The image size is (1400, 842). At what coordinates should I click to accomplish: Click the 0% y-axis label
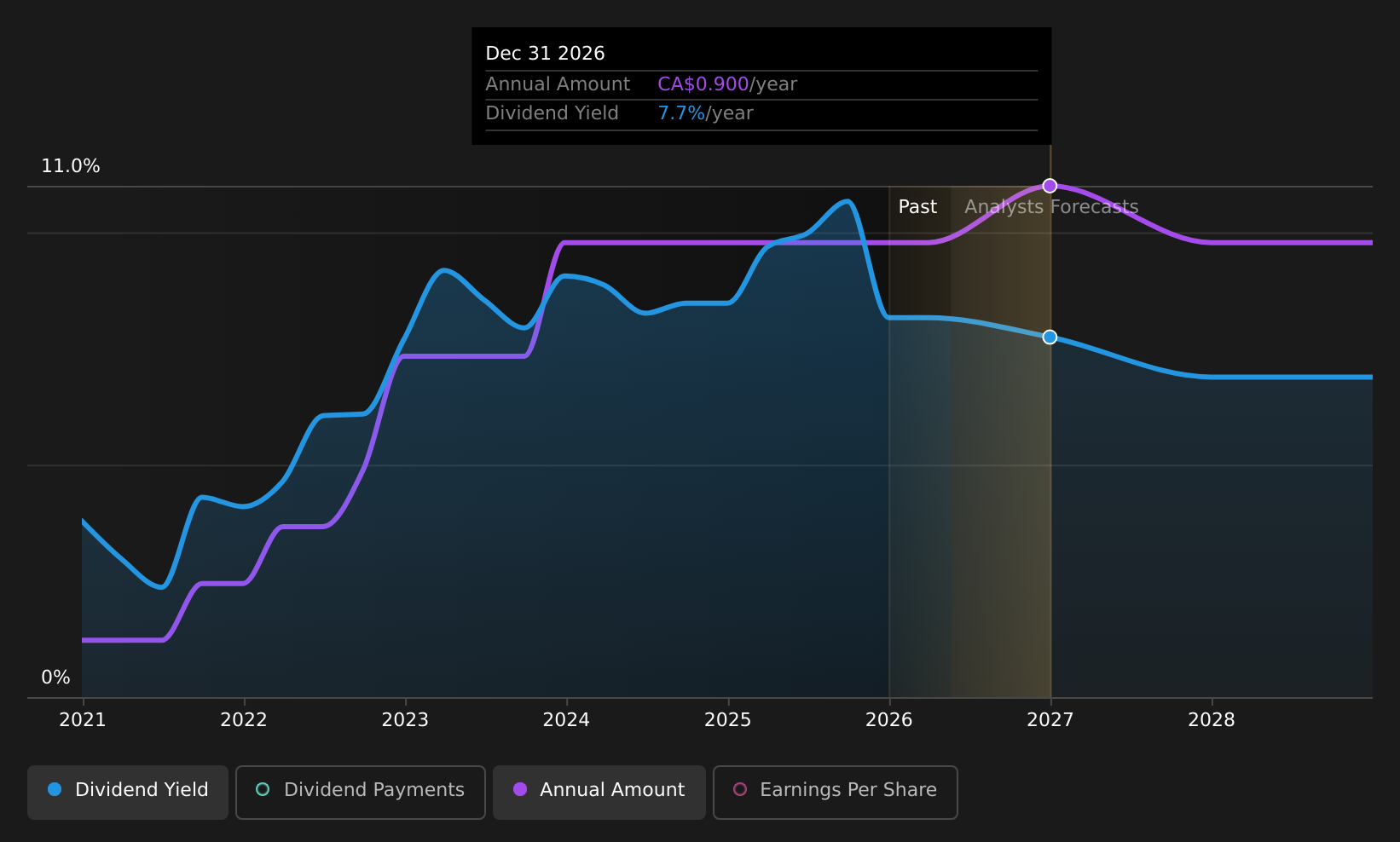(x=56, y=678)
